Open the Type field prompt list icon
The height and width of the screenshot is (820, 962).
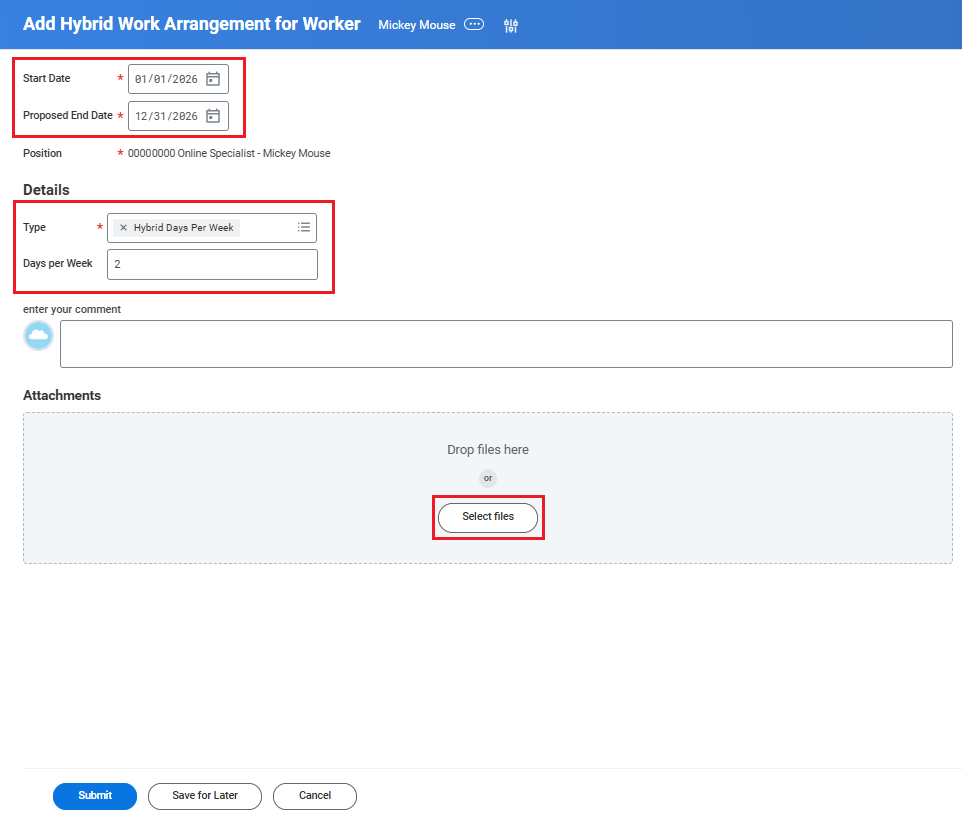[304, 228]
